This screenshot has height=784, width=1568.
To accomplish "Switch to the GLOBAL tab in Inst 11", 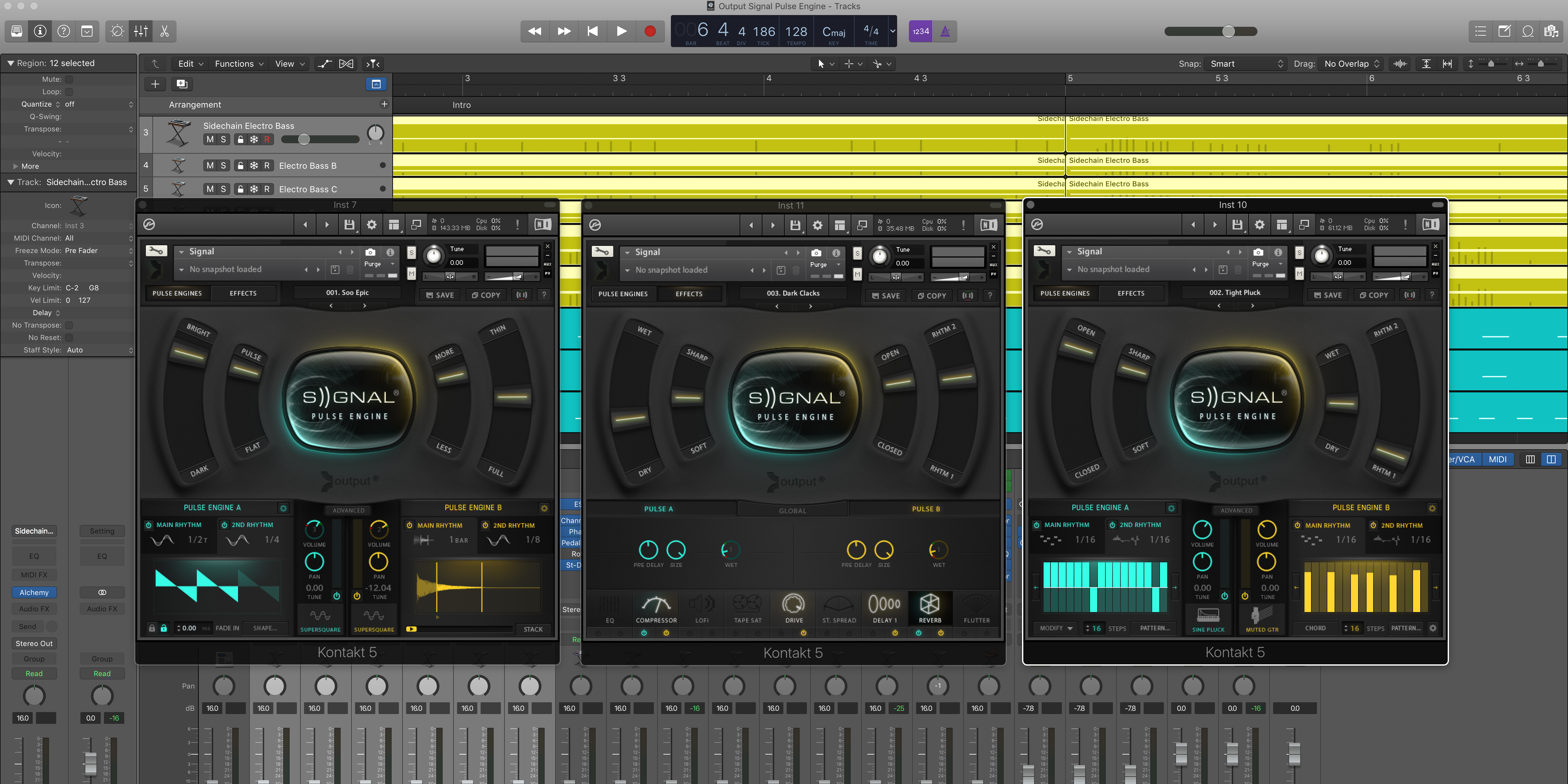I will tap(793, 509).
